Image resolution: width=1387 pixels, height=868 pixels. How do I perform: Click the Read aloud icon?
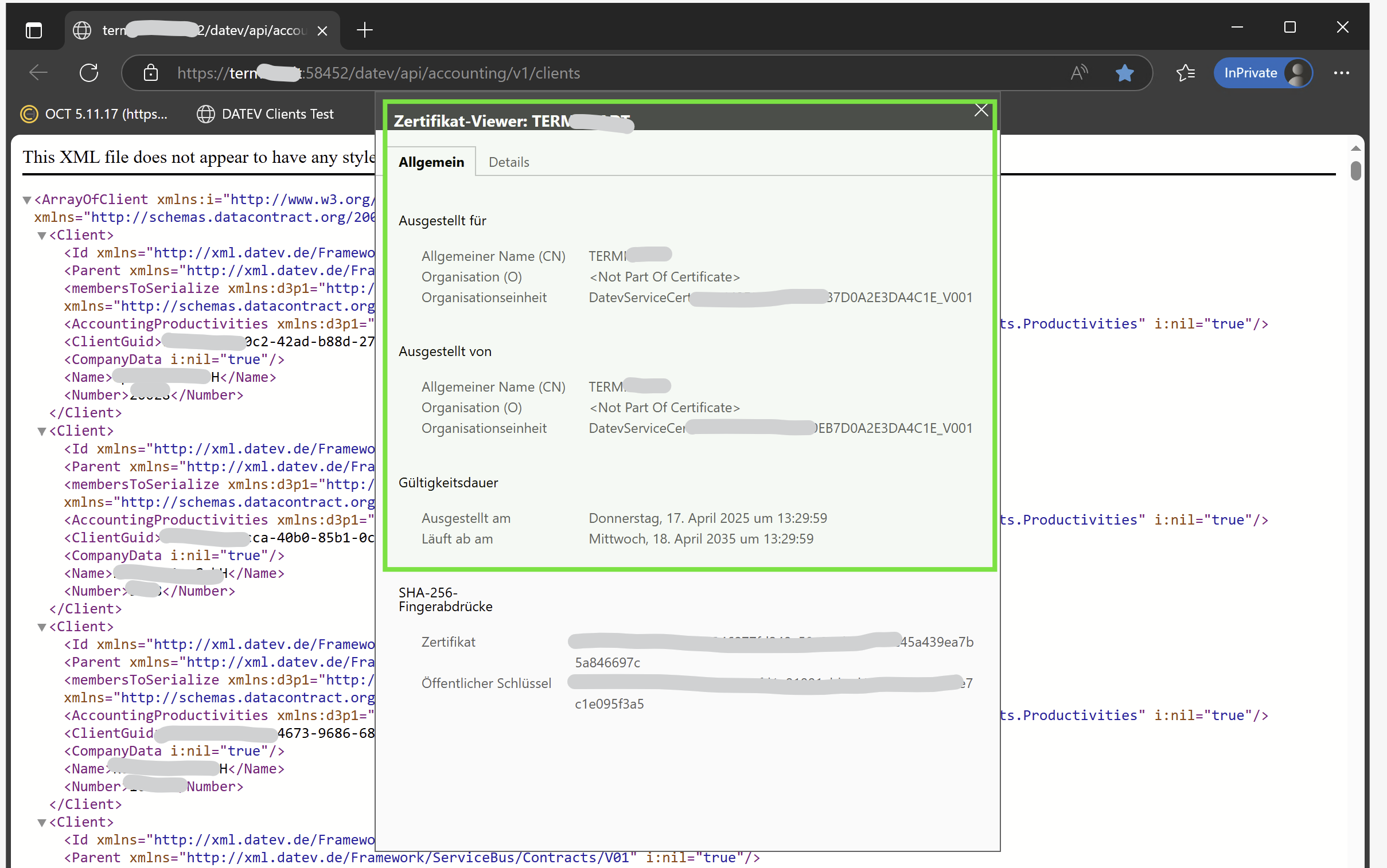click(1078, 73)
